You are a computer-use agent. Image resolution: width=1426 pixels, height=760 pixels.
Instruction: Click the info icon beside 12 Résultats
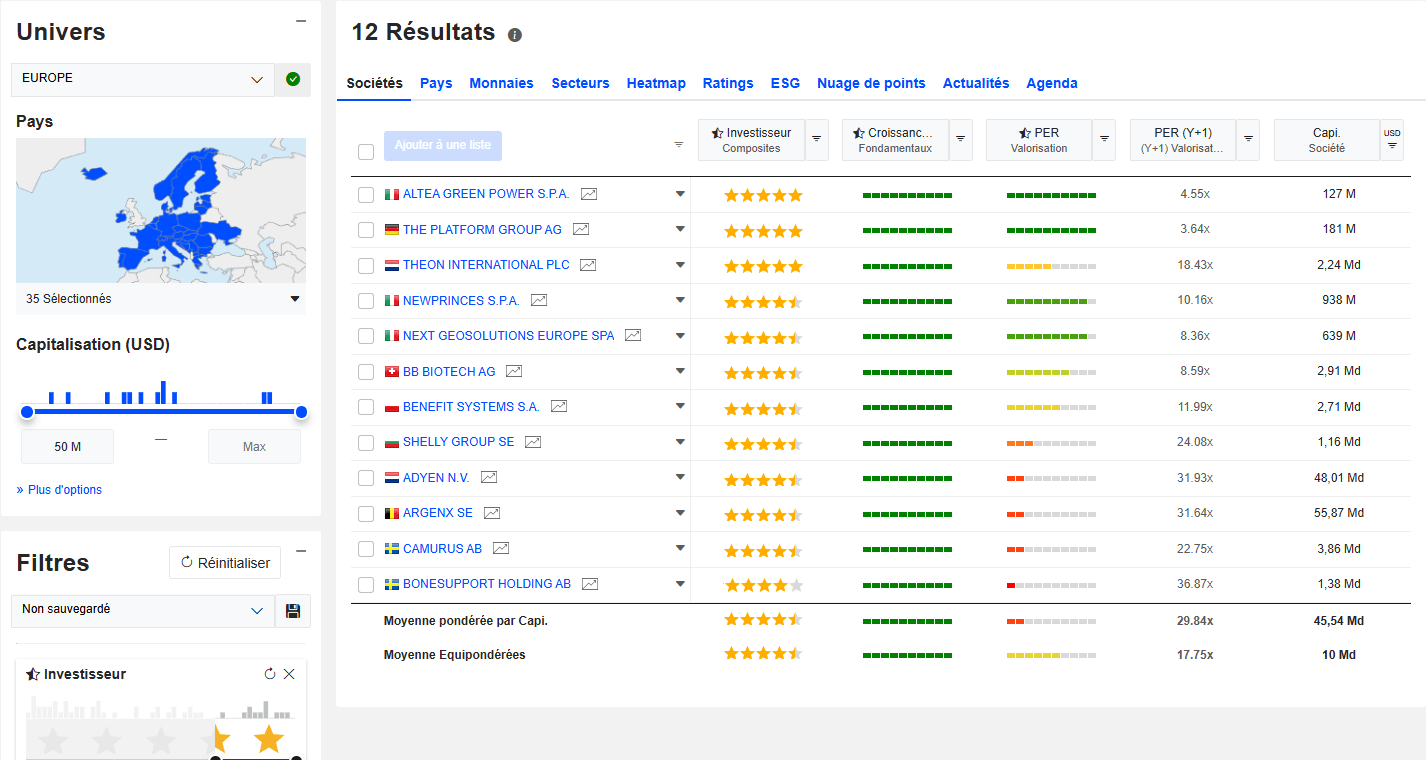[515, 35]
